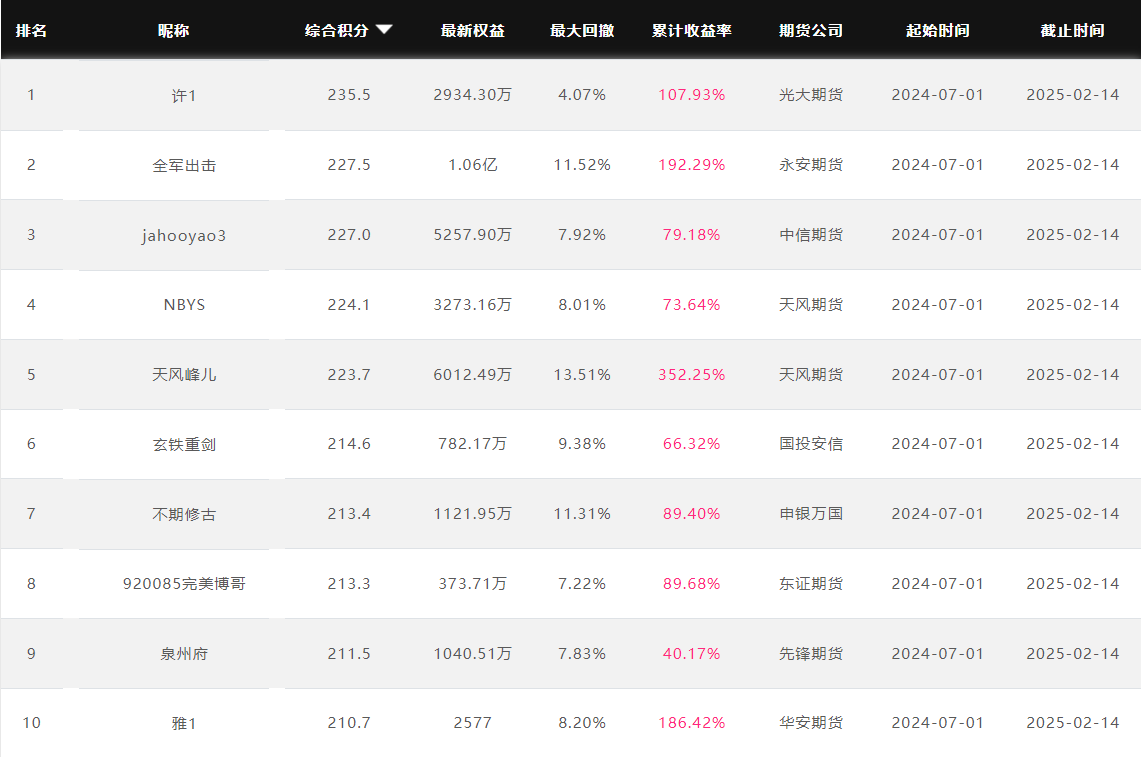Click the company 申银万国
The image size is (1141, 757).
pyautogui.click(x=811, y=513)
